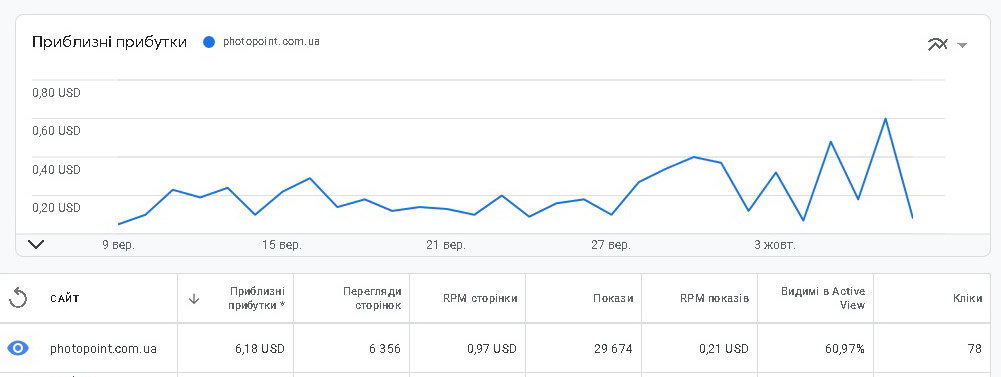Viewport: 1001px width, 377px height.
Task: Click the descending sort arrow icon
Action: [x=194, y=299]
